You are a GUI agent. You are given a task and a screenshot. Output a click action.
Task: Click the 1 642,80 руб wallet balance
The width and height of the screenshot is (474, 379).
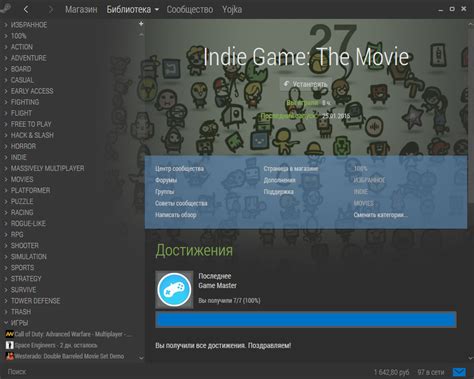point(391,372)
